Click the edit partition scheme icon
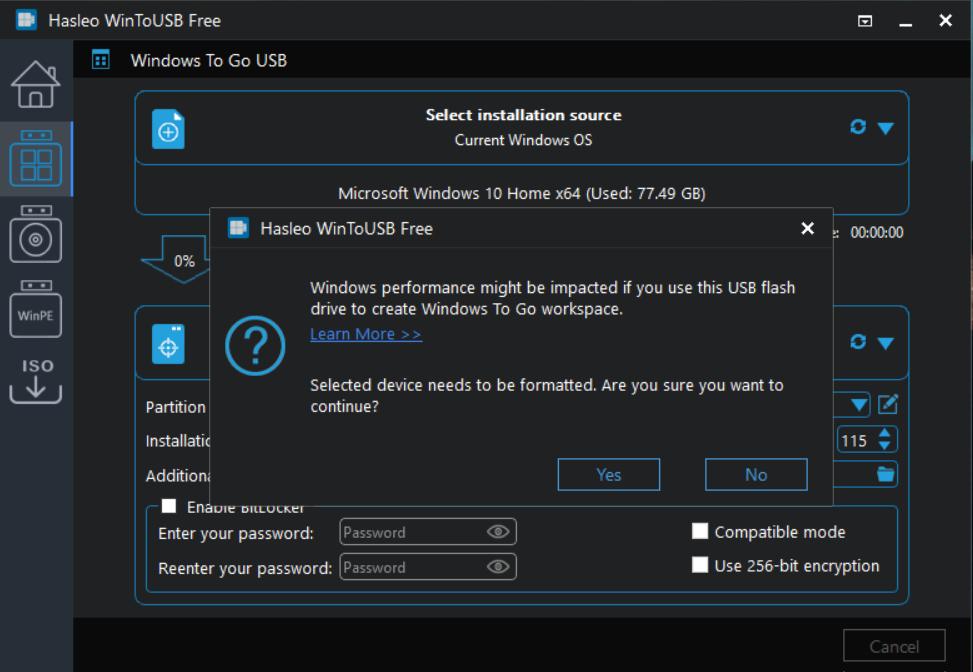 pyautogui.click(x=888, y=404)
